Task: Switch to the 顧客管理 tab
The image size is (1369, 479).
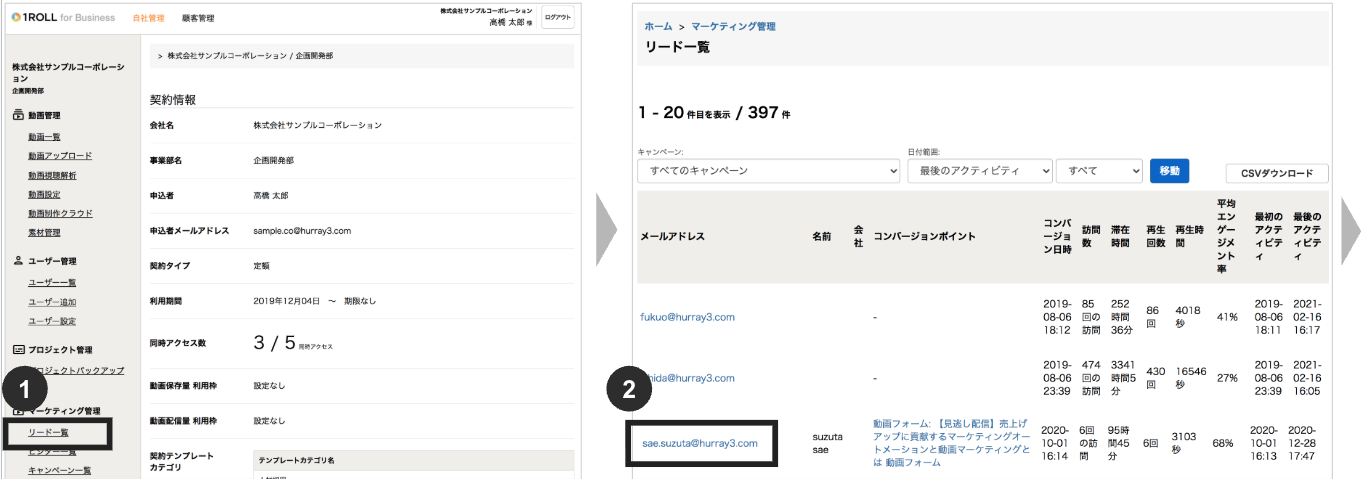Action: [200, 18]
